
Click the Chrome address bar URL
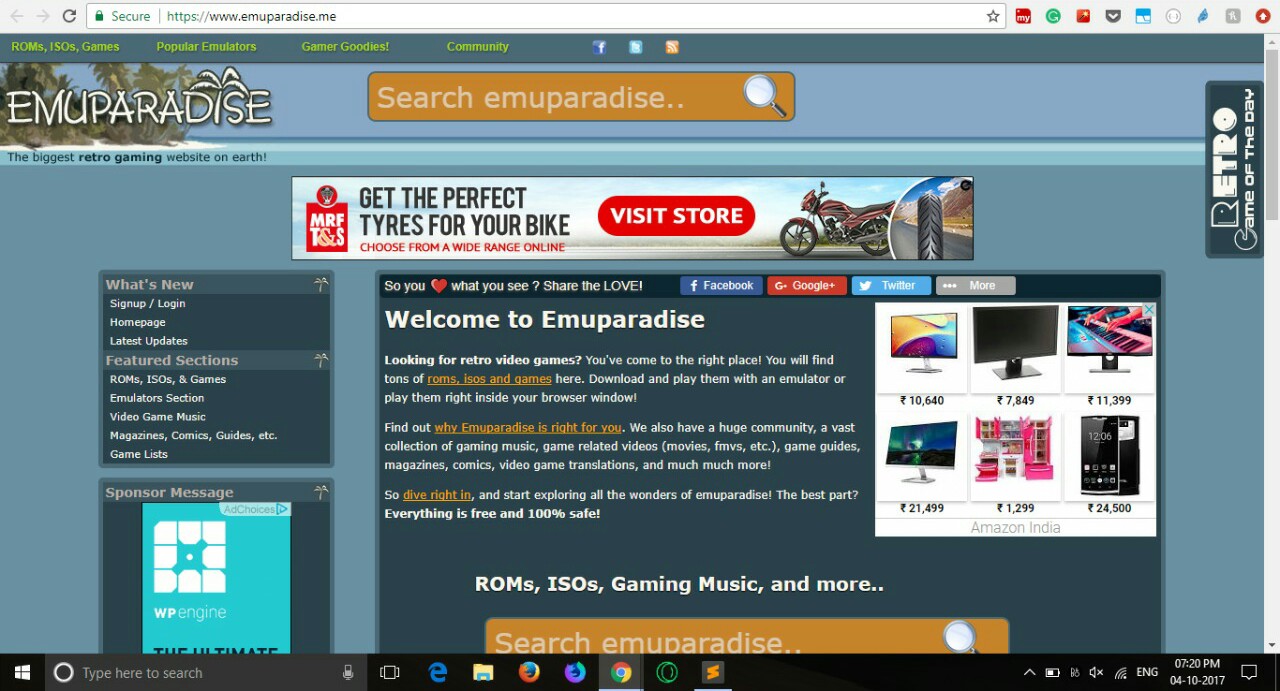click(x=250, y=16)
